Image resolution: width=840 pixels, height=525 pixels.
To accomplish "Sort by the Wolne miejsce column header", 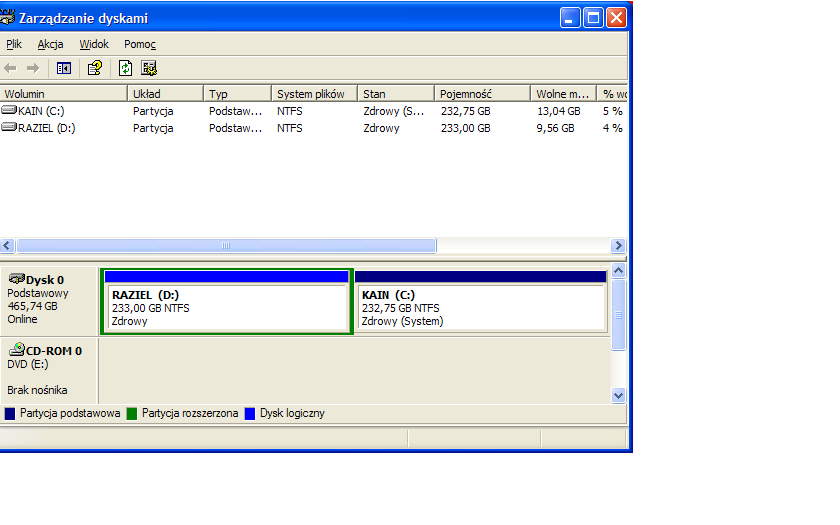I will click(564, 94).
